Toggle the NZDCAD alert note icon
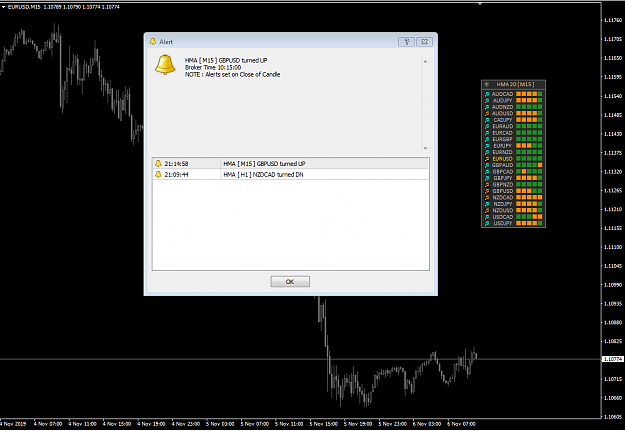 [x=487, y=197]
